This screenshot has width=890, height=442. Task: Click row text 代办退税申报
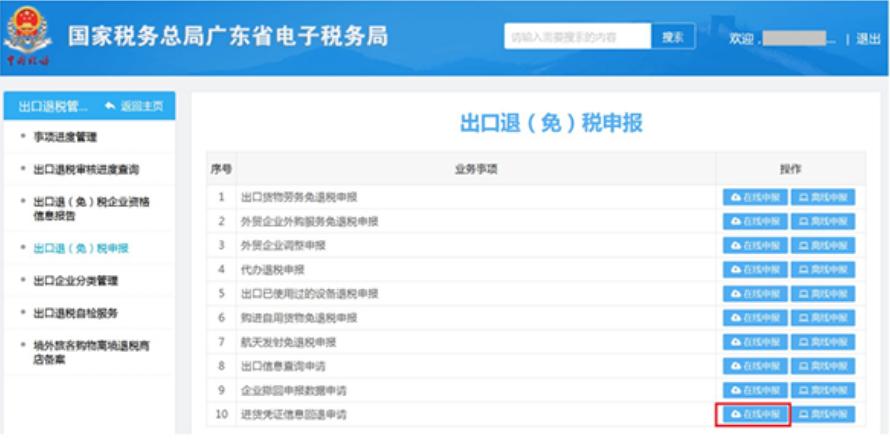coord(272,270)
